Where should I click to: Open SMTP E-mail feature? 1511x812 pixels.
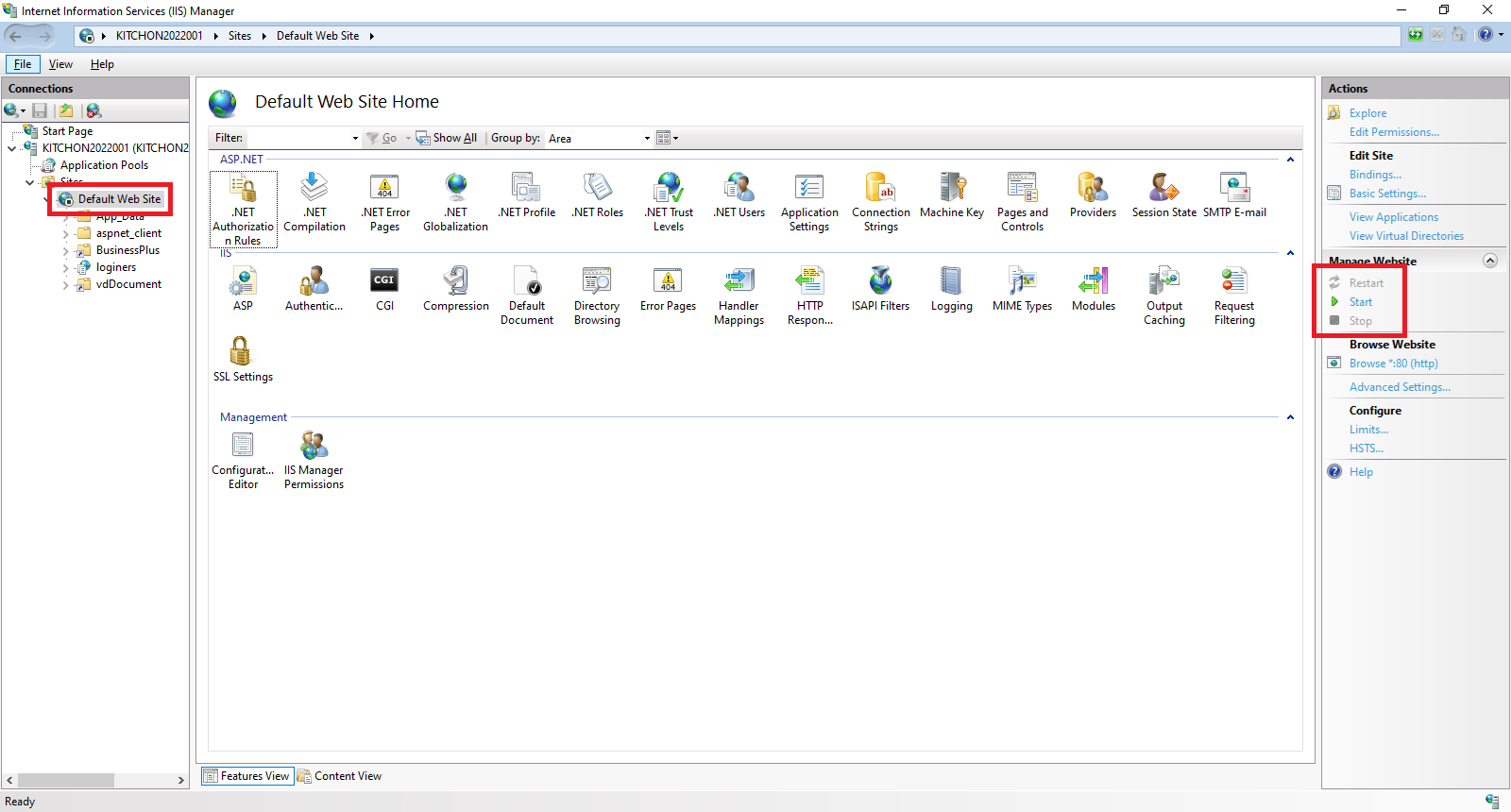(x=1234, y=195)
